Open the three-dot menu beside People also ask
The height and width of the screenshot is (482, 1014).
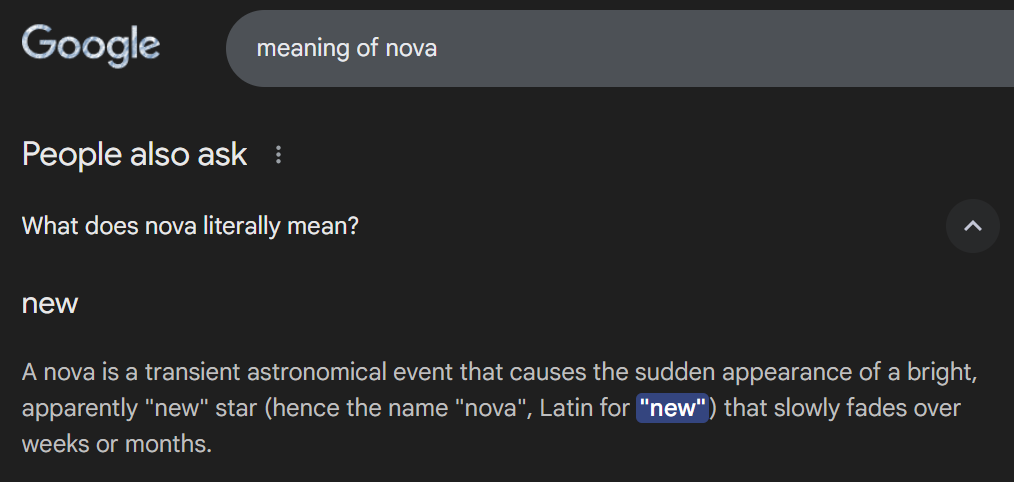click(279, 155)
